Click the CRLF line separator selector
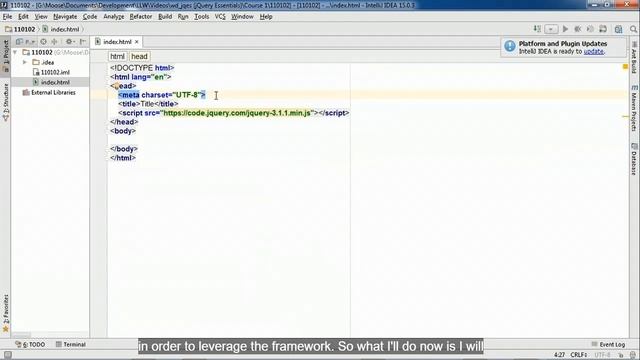Screen dimensions: 640x360 pos(579,355)
